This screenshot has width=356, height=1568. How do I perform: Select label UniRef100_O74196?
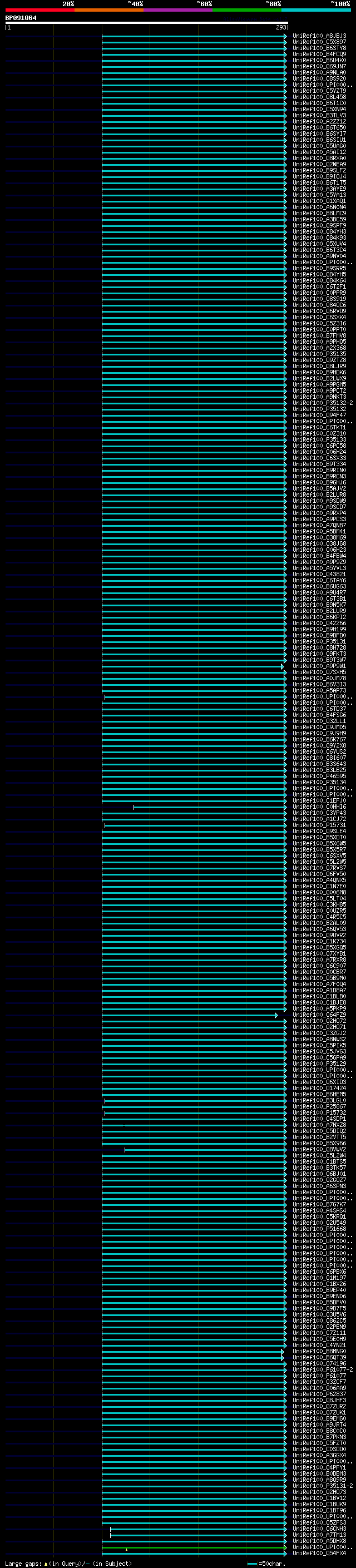[319, 1363]
